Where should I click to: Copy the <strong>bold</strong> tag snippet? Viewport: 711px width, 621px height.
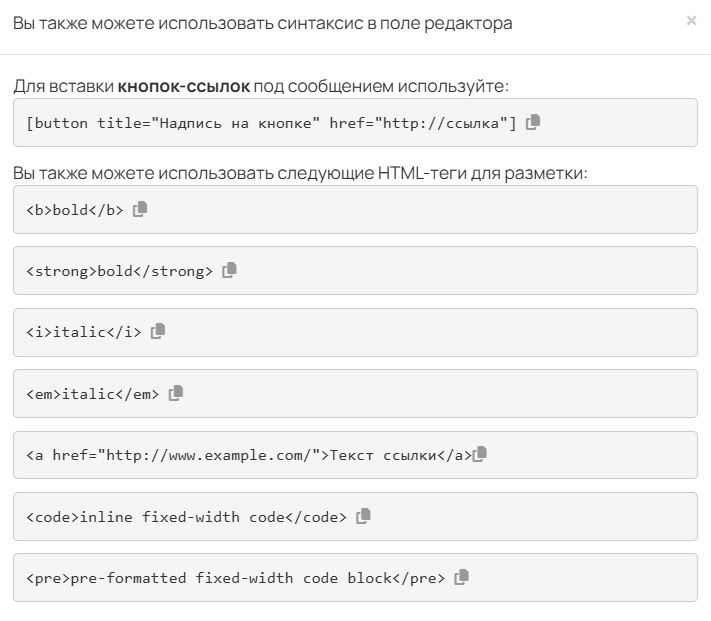230,270
